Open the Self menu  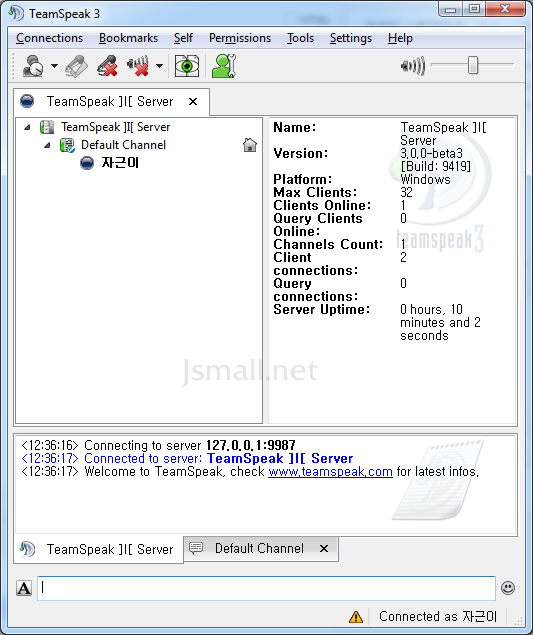(183, 38)
